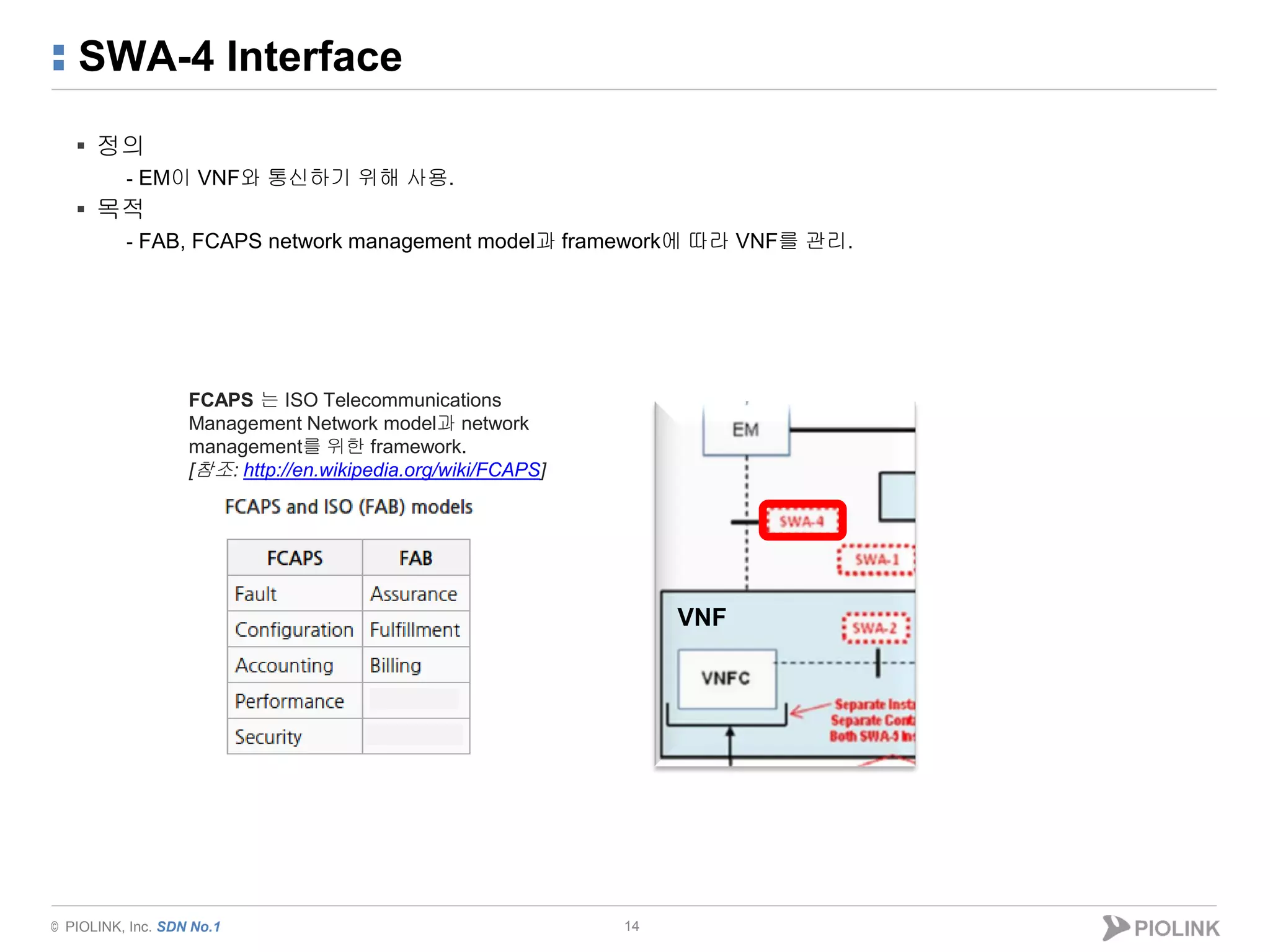Click the Billing table cell
Screen dimensions: 1270x952
point(416,665)
